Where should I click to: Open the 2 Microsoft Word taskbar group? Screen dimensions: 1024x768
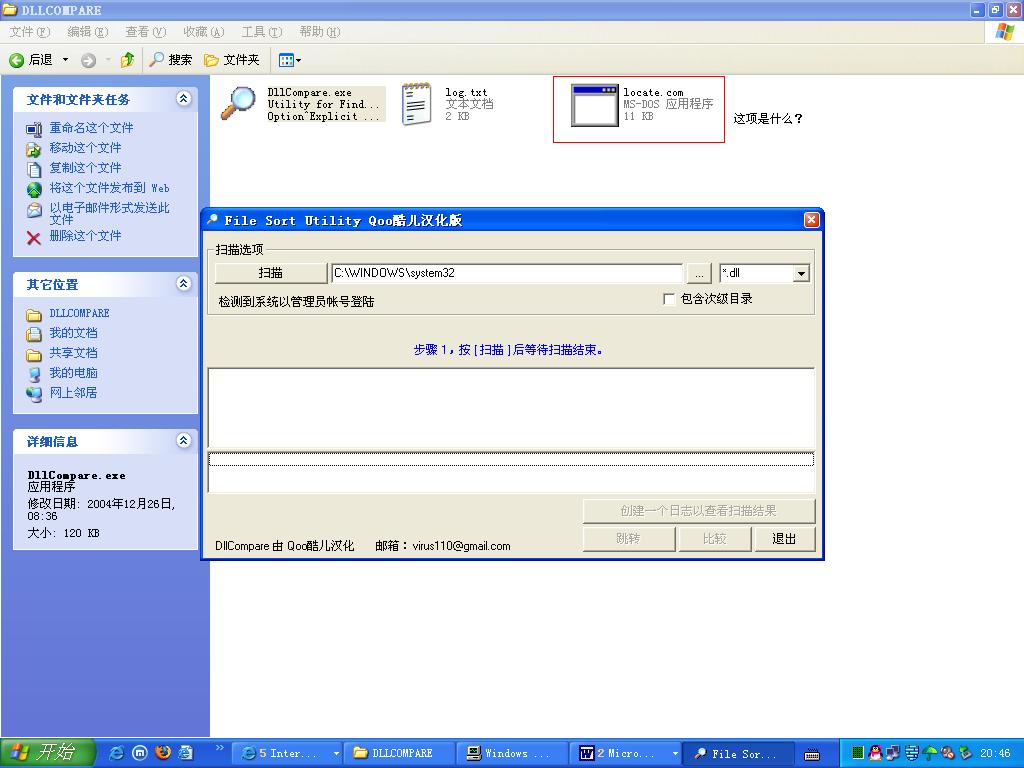tap(627, 754)
